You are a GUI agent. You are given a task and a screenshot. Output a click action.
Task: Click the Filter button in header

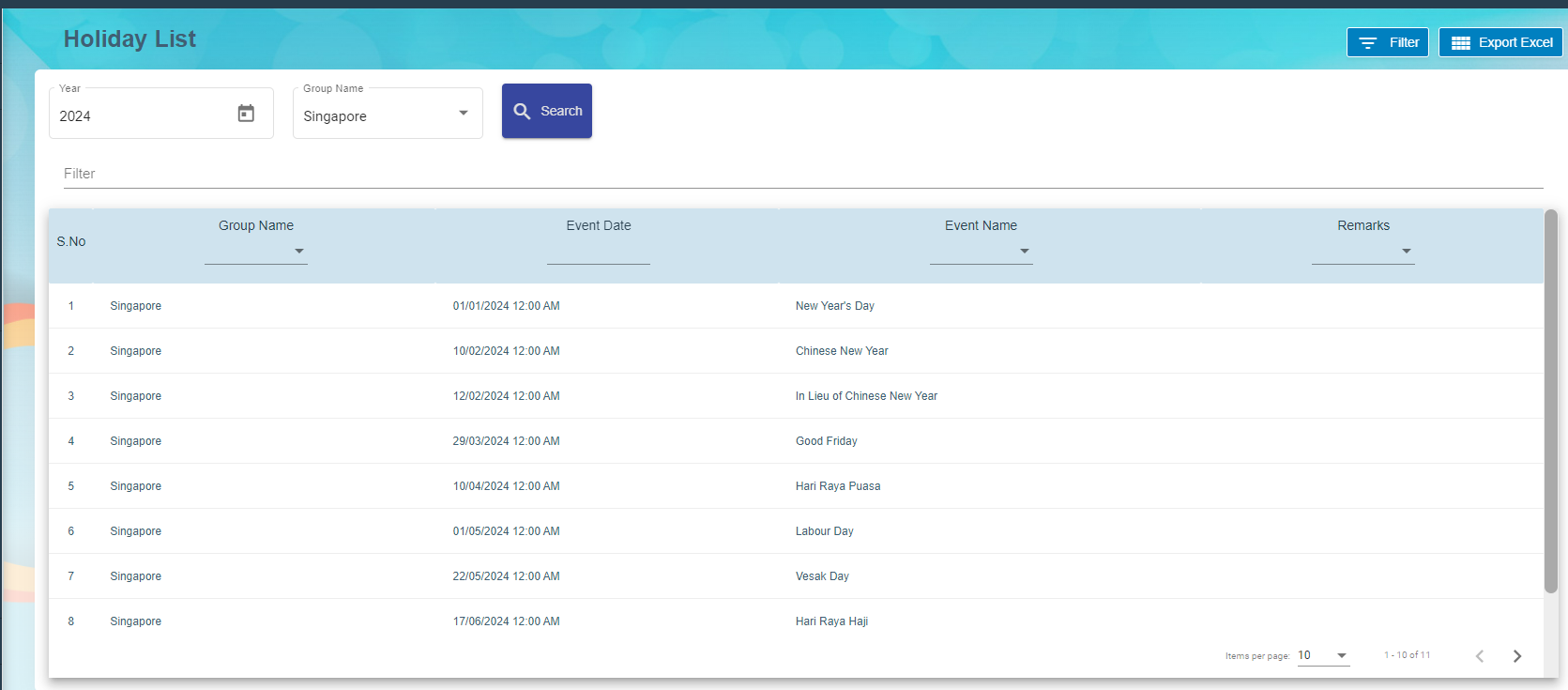click(1387, 42)
